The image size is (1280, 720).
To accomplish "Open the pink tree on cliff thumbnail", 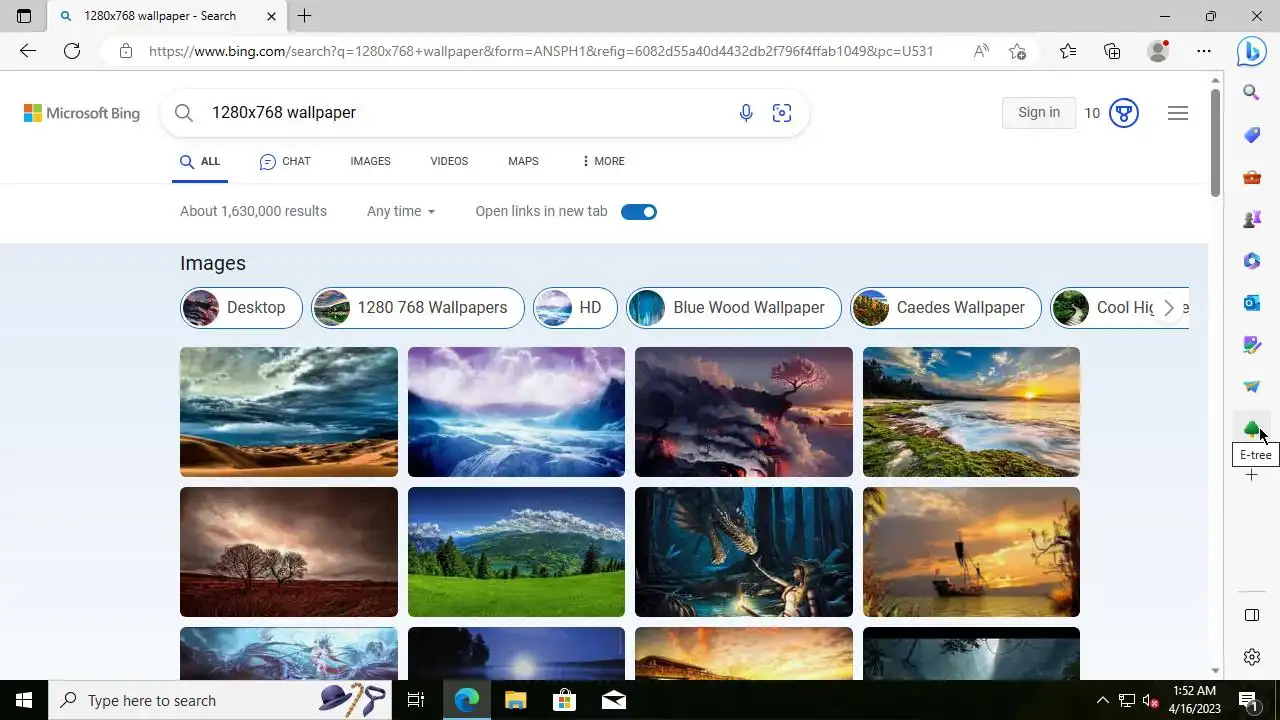I will click(x=744, y=412).
